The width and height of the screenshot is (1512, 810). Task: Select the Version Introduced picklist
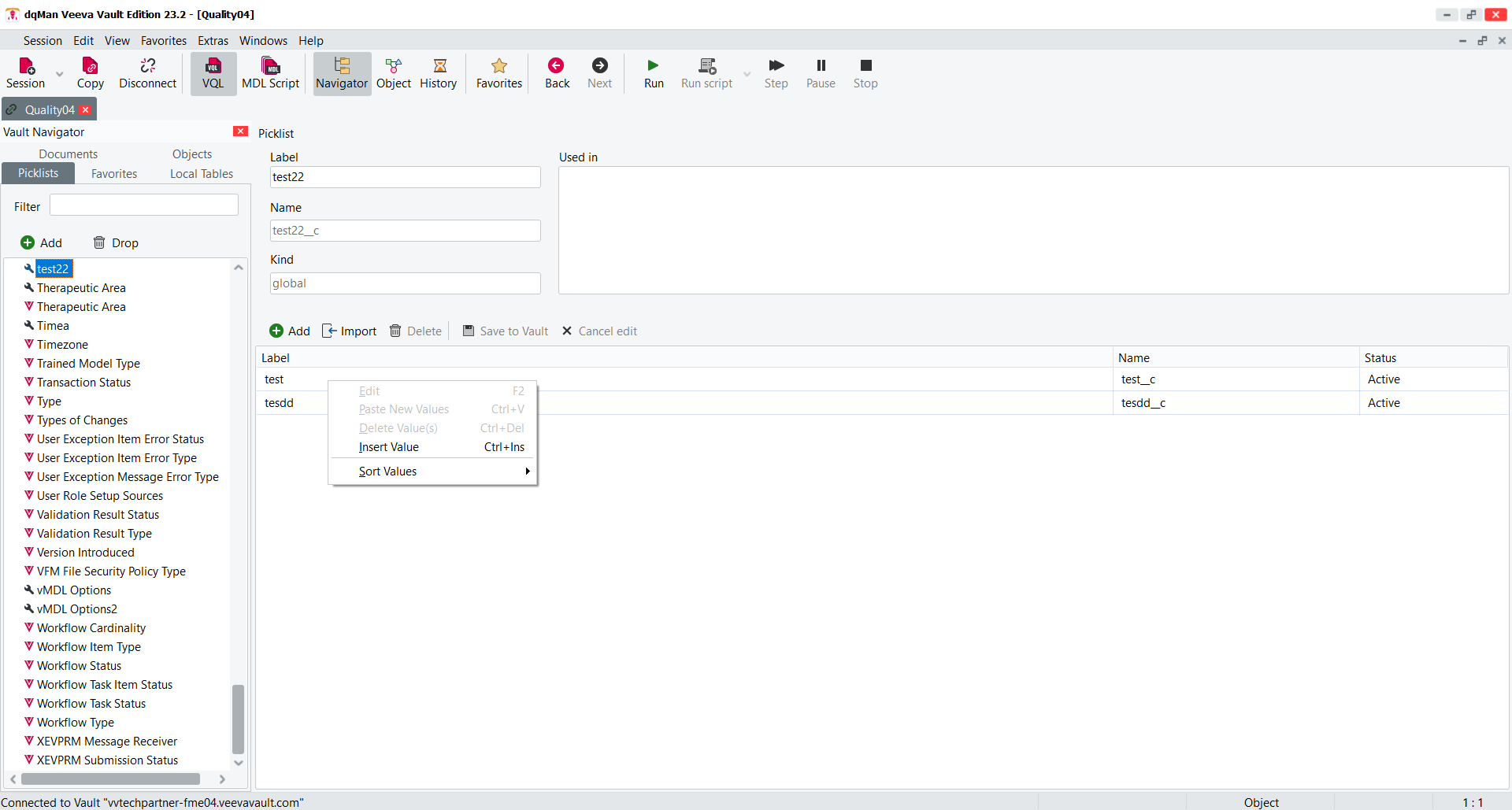(85, 553)
